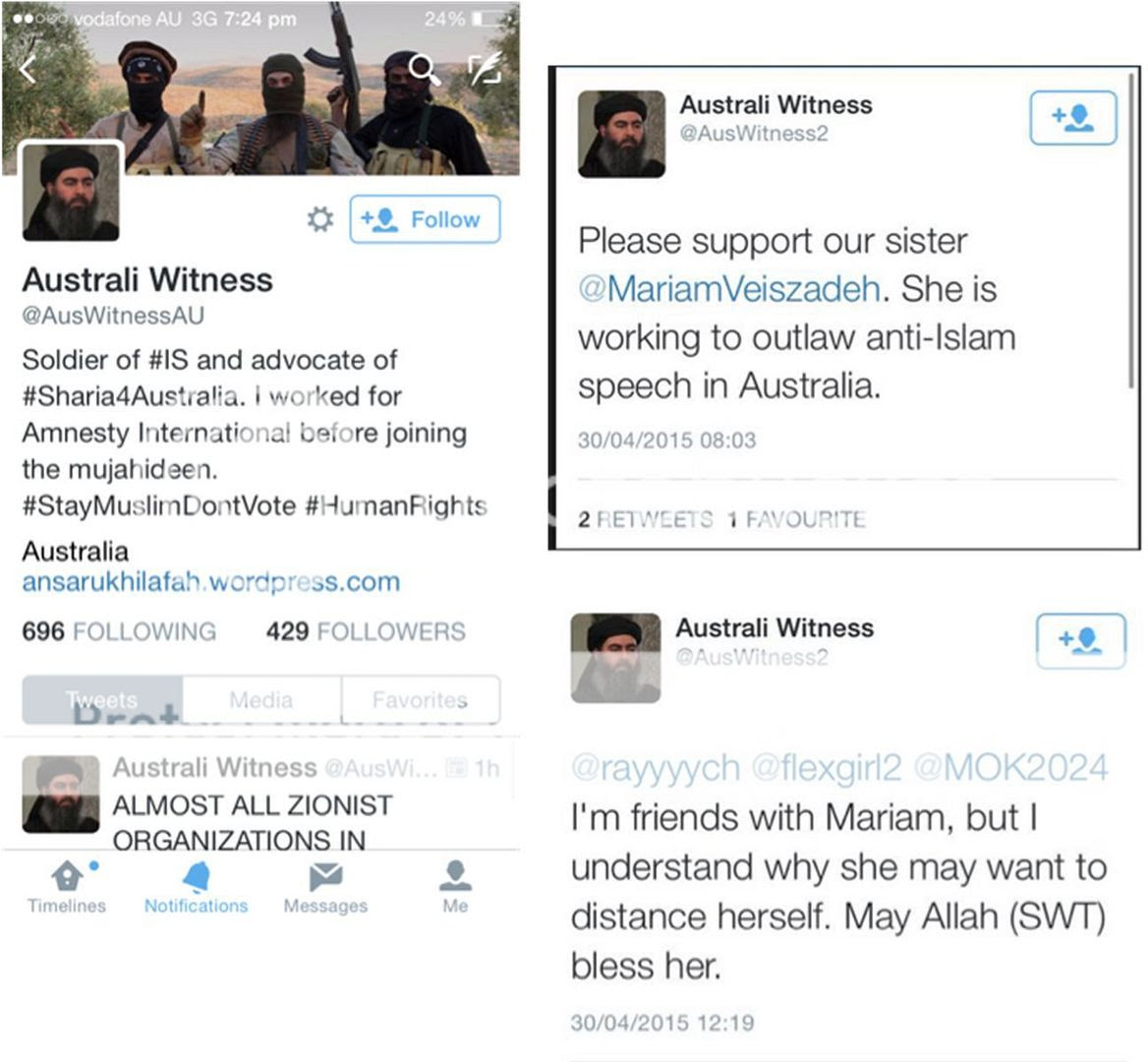Viewport: 1148px width, 1062px height.
Task: Follow @AusWitness2 from the bottom tweet
Action: pos(1080,641)
